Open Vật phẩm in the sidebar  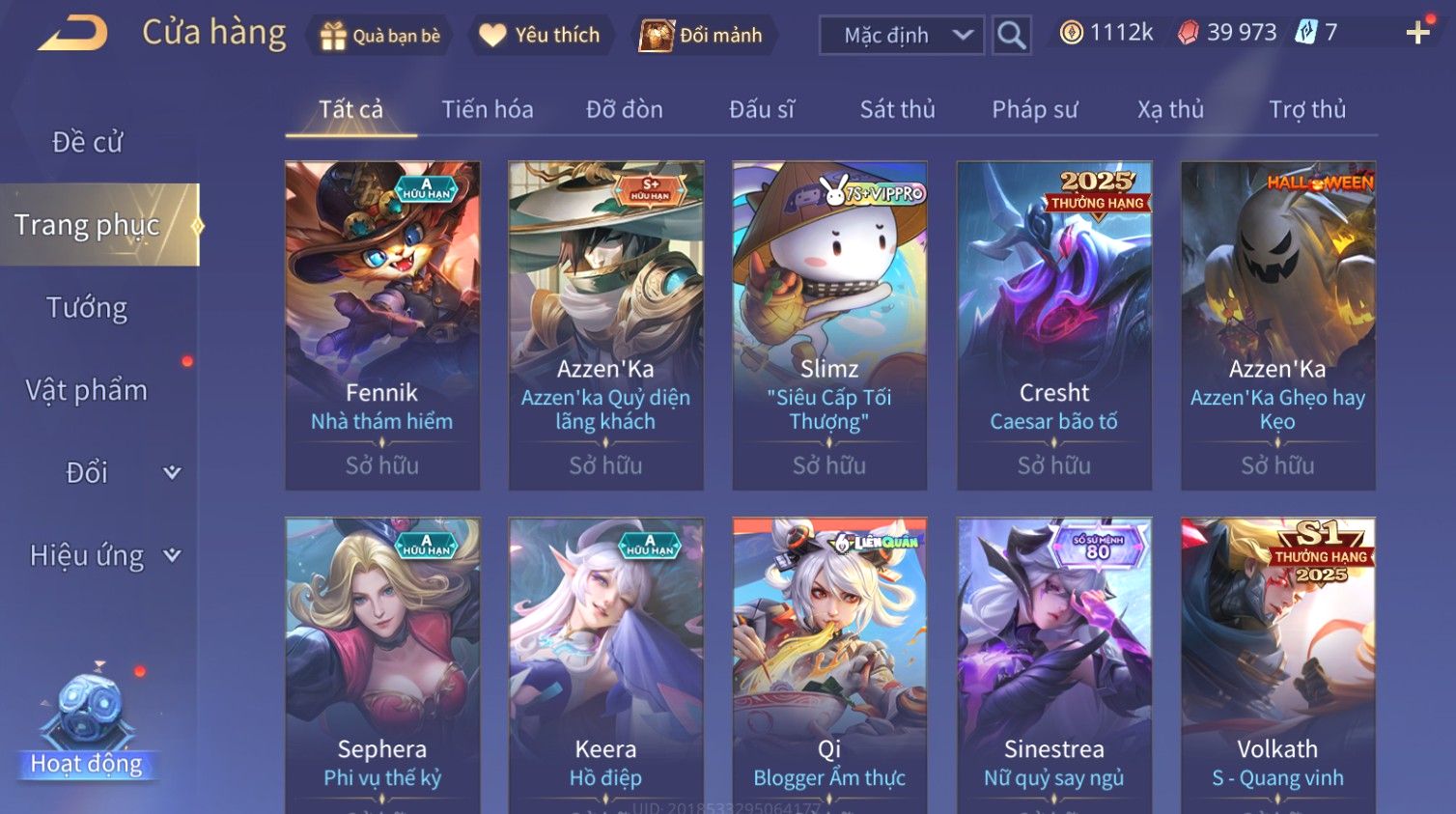coord(87,390)
